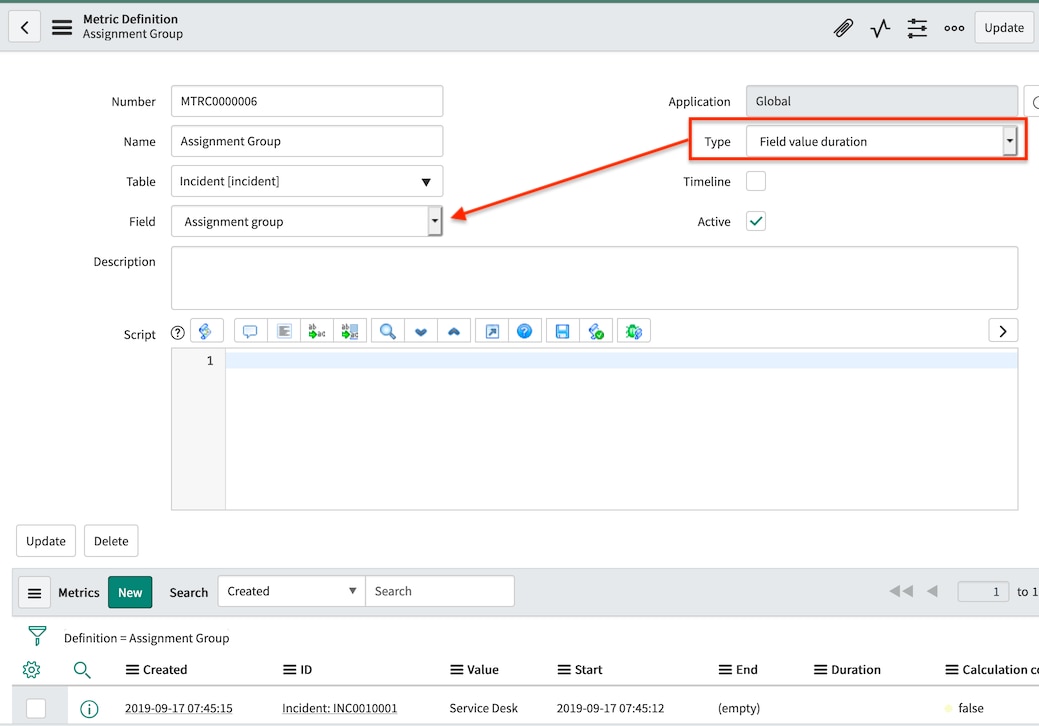Image resolution: width=1039 pixels, height=726 pixels.
Task: Click the filter funnel icon
Action: pyautogui.click(x=37, y=636)
